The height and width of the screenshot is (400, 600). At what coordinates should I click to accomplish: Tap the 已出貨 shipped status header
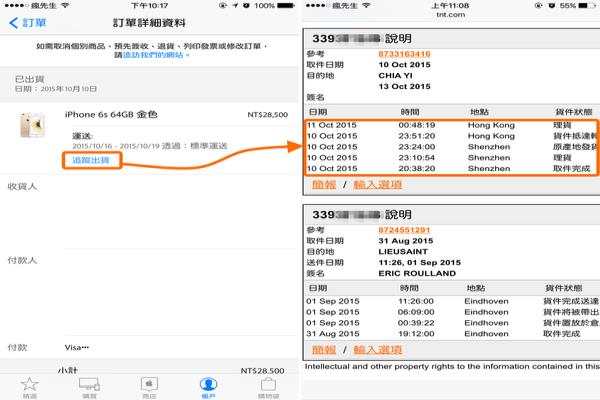(29, 79)
